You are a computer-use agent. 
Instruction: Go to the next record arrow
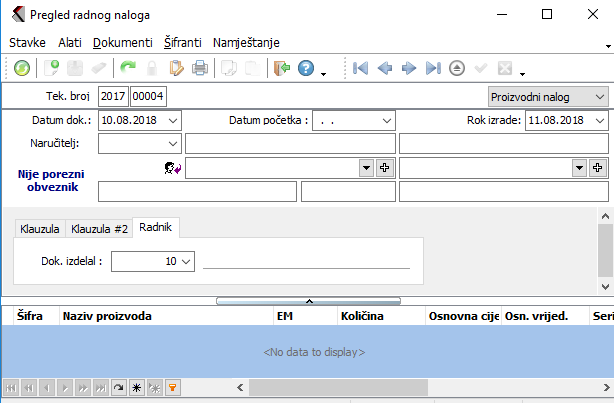click(408, 69)
